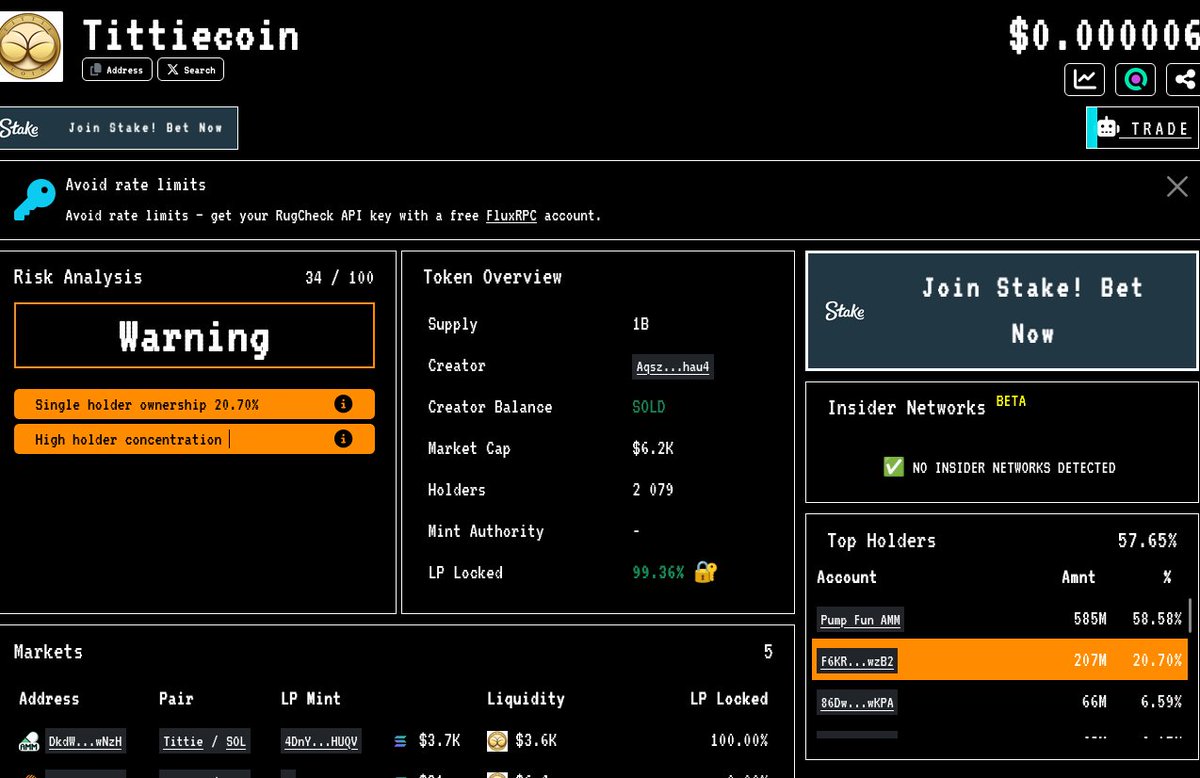Click the Single holder ownership 20.70% warning
This screenshot has height=778, width=1200.
194,404
